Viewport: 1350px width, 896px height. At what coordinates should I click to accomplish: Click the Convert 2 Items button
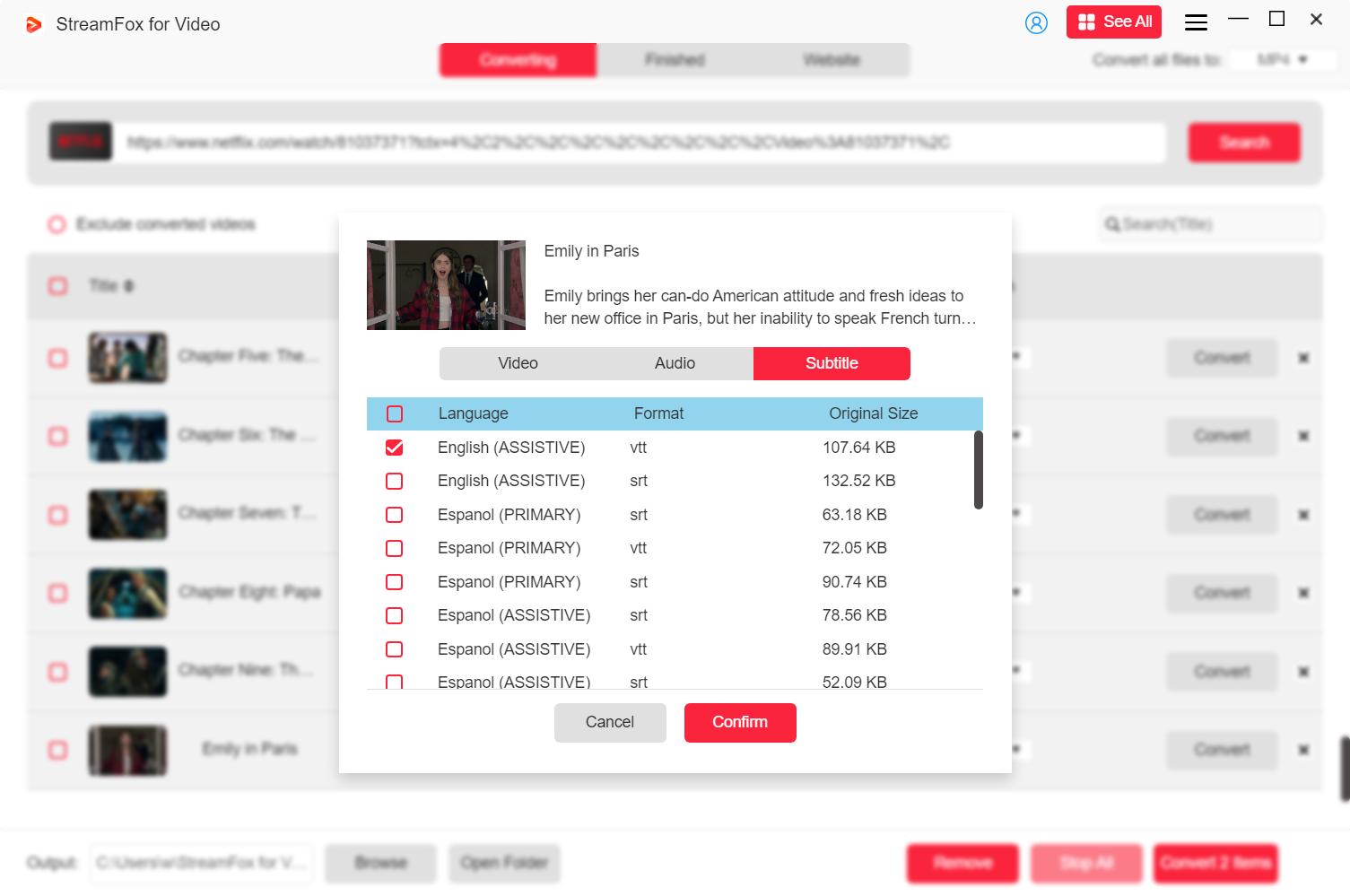(x=1215, y=863)
